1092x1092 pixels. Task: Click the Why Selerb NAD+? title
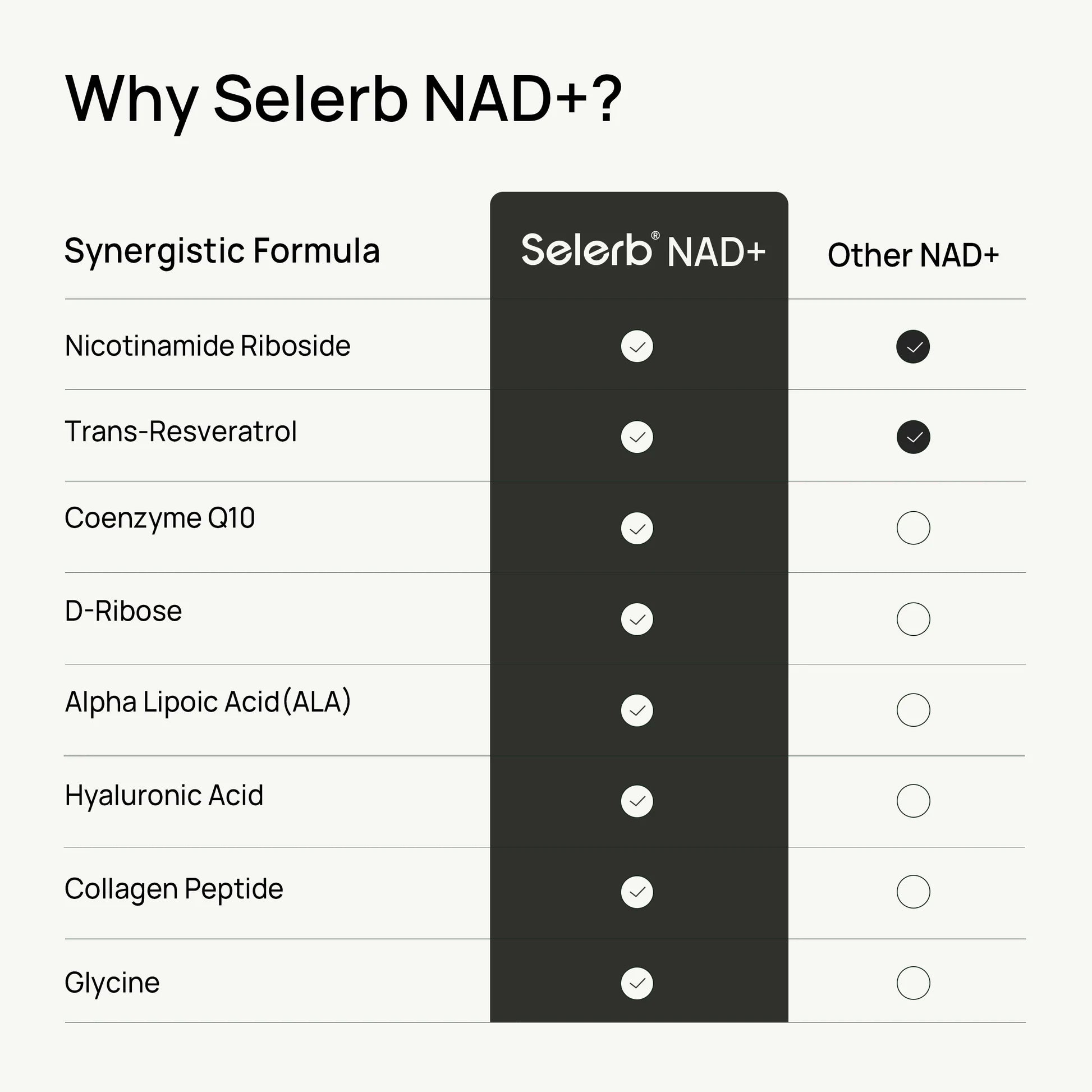point(343,99)
